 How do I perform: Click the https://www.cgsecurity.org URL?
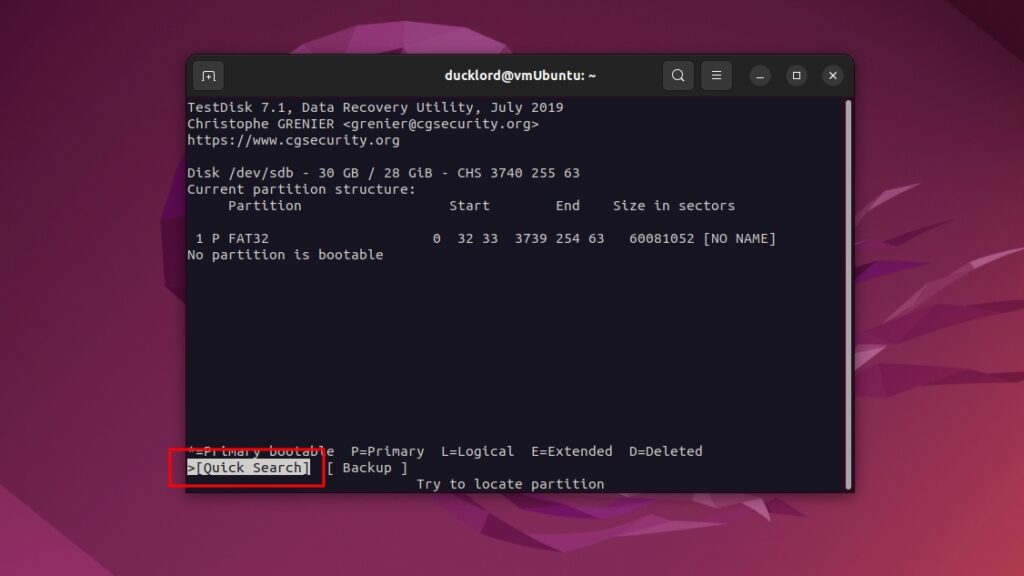(293, 140)
